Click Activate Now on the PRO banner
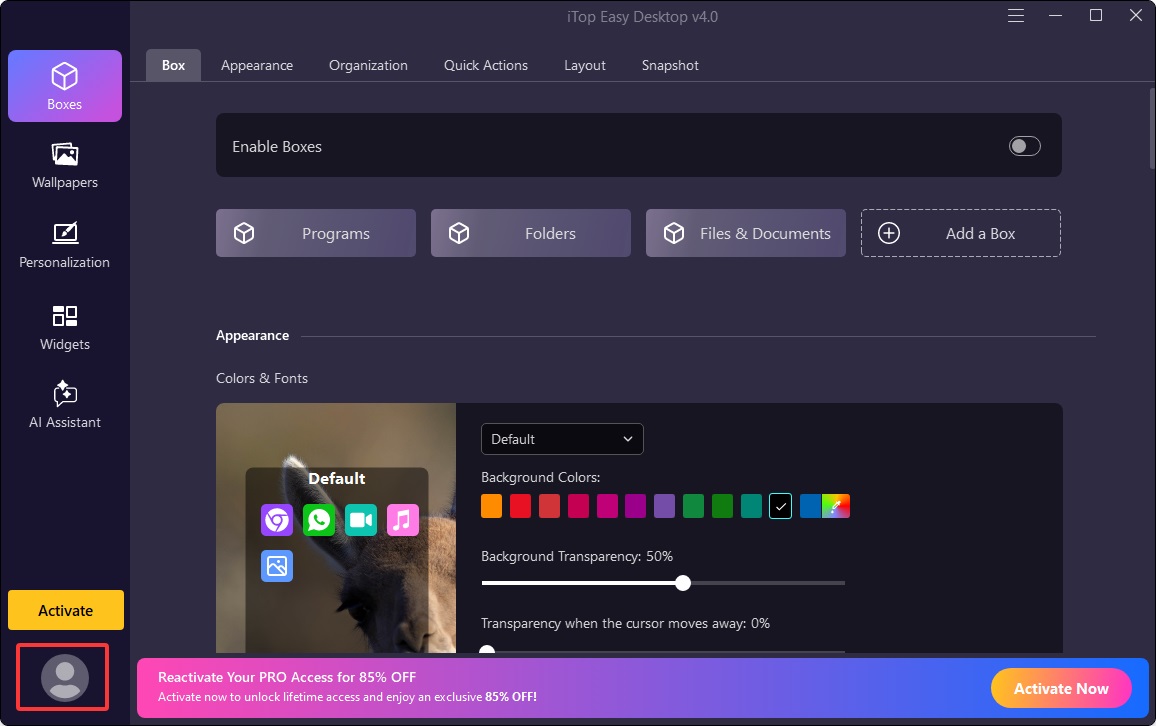 1060,688
